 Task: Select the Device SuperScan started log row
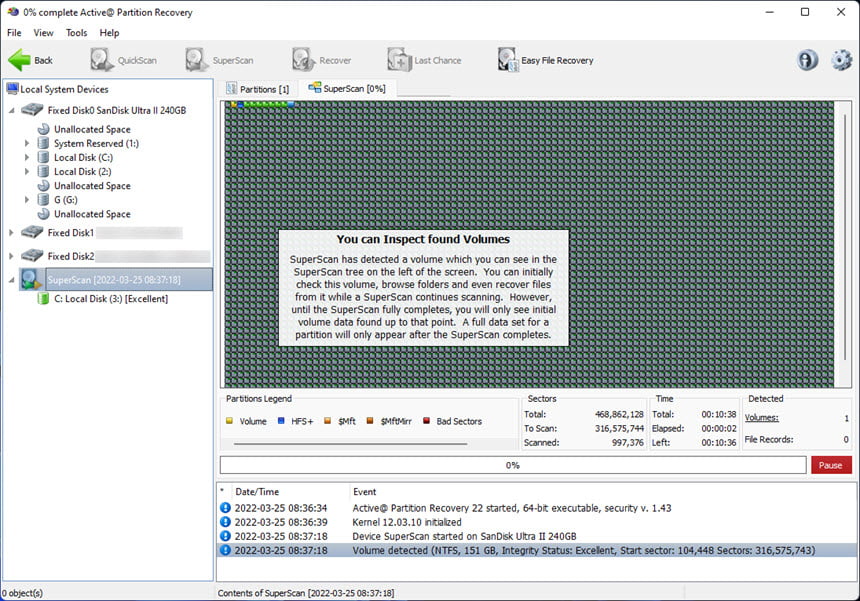coord(536,536)
